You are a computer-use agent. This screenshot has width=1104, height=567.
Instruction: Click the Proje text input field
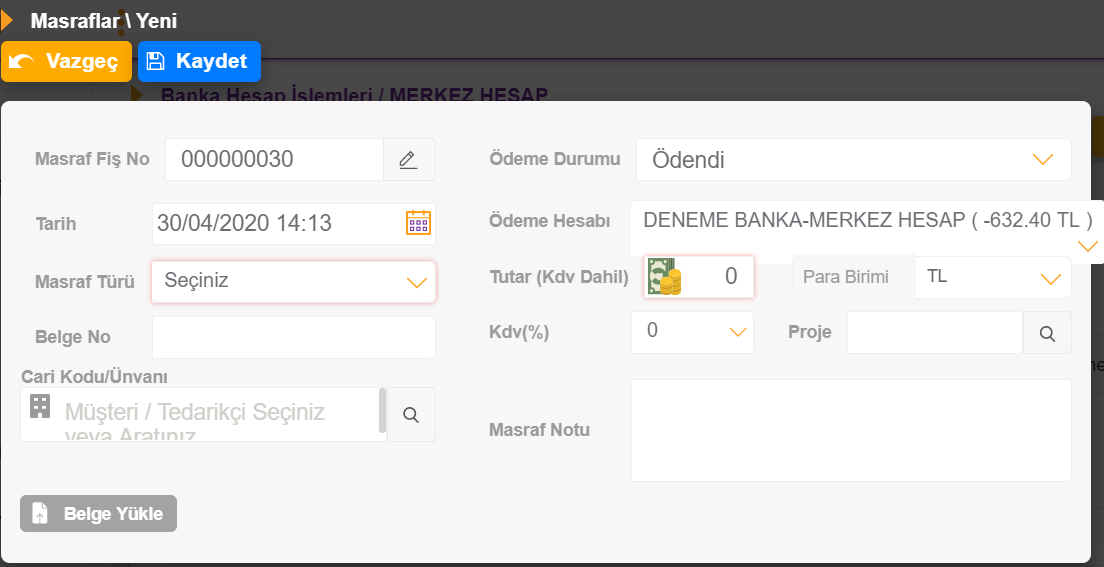(x=935, y=332)
